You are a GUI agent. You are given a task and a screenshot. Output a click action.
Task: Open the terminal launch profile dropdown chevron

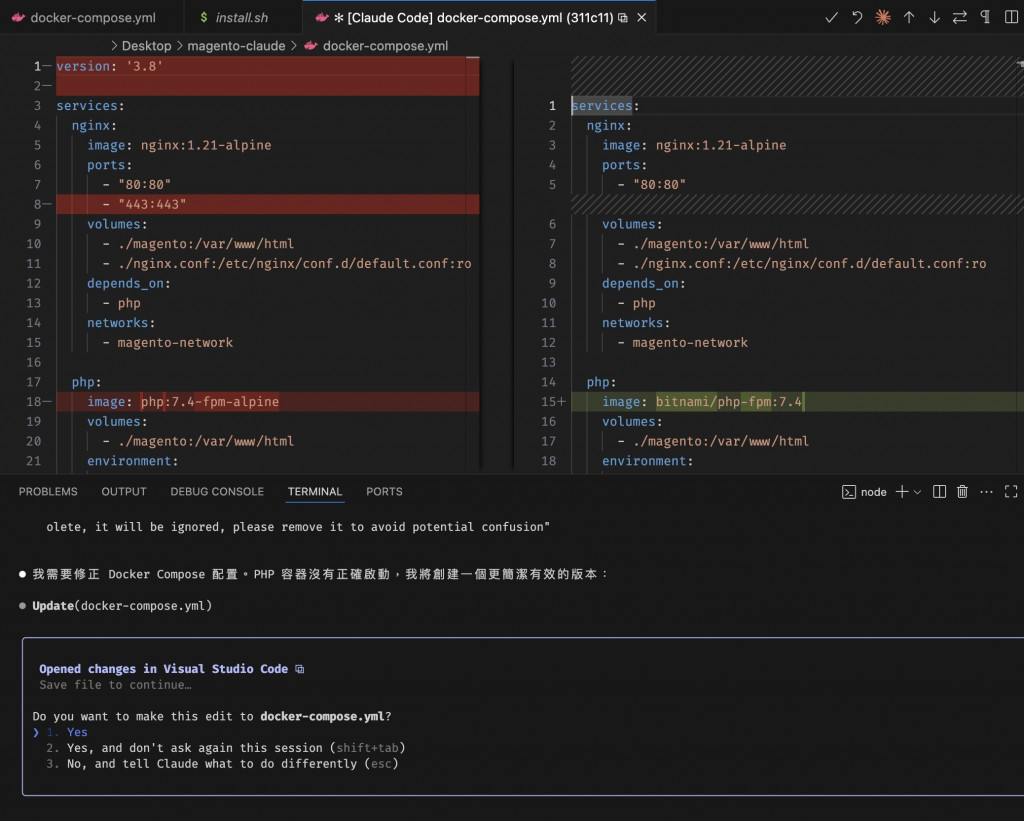[918, 492]
